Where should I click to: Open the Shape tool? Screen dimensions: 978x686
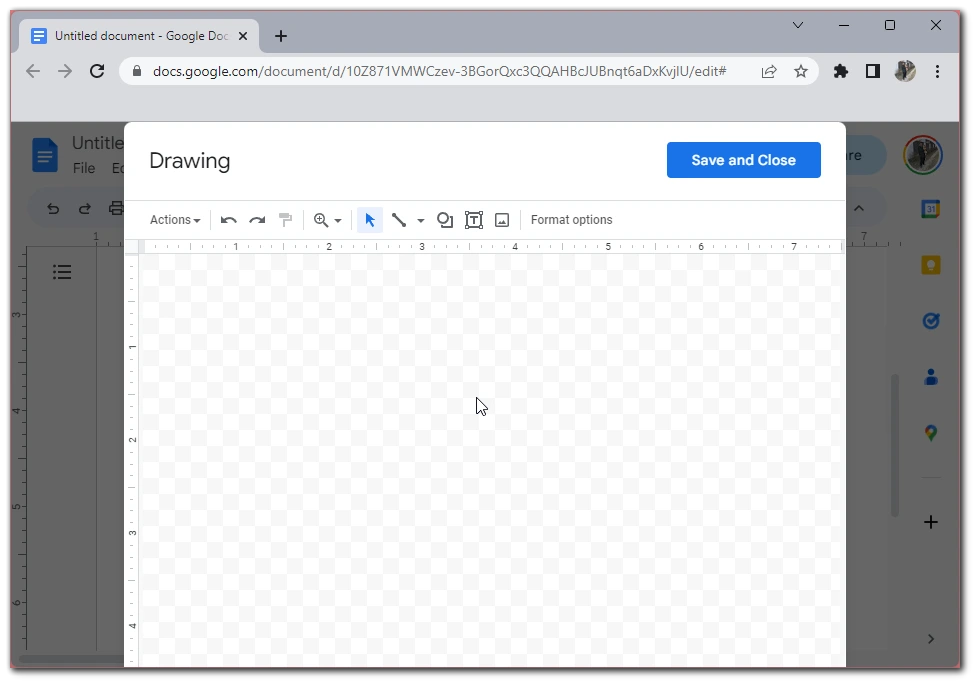[445, 220]
